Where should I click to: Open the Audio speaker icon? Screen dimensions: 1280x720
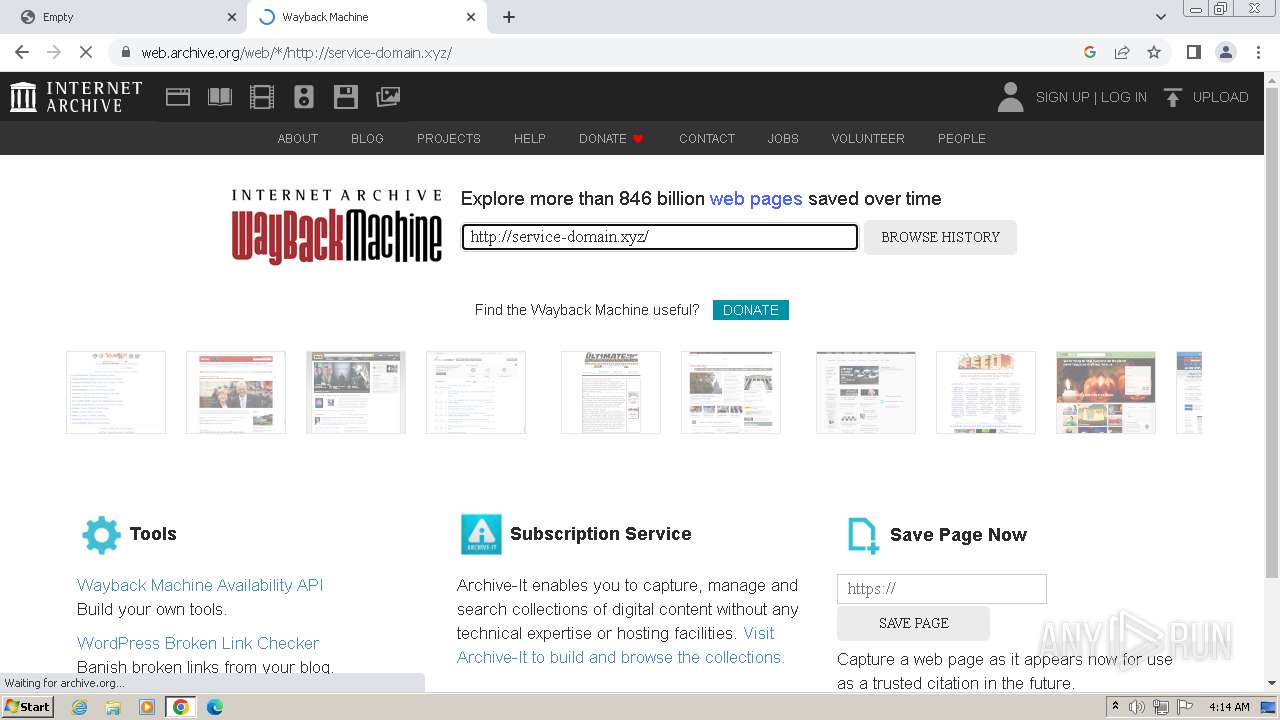pyautogui.click(x=304, y=97)
